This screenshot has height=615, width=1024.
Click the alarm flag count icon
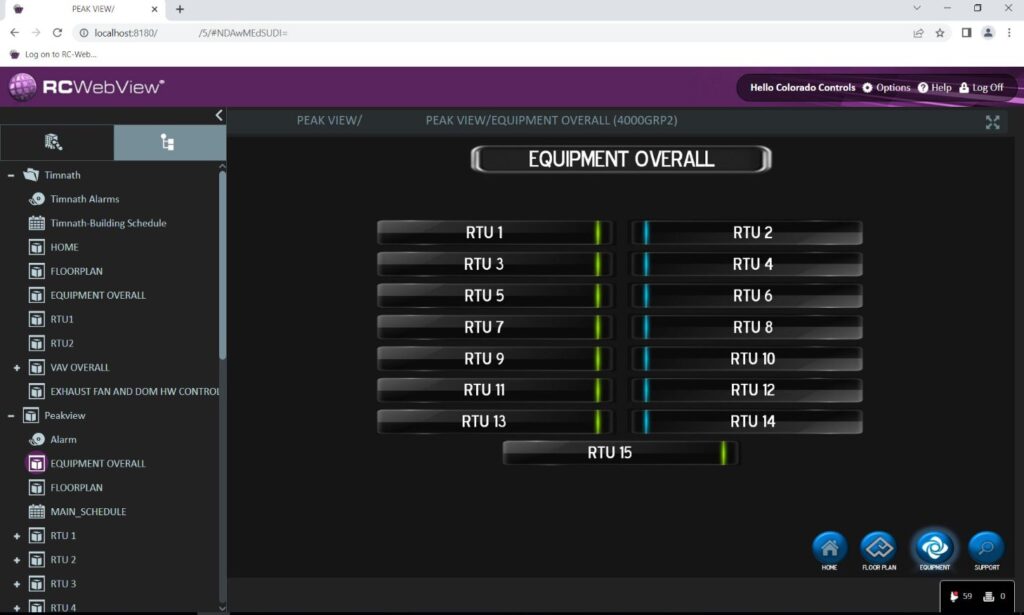[x=954, y=597]
